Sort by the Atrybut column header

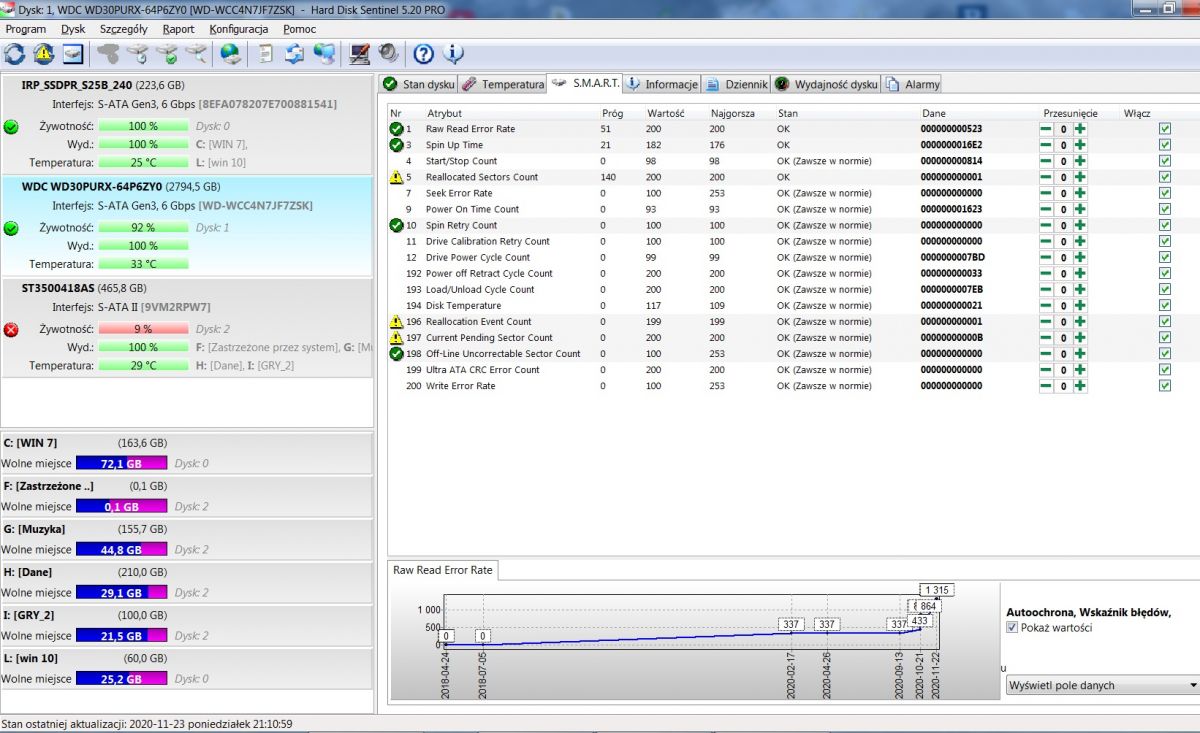444,113
